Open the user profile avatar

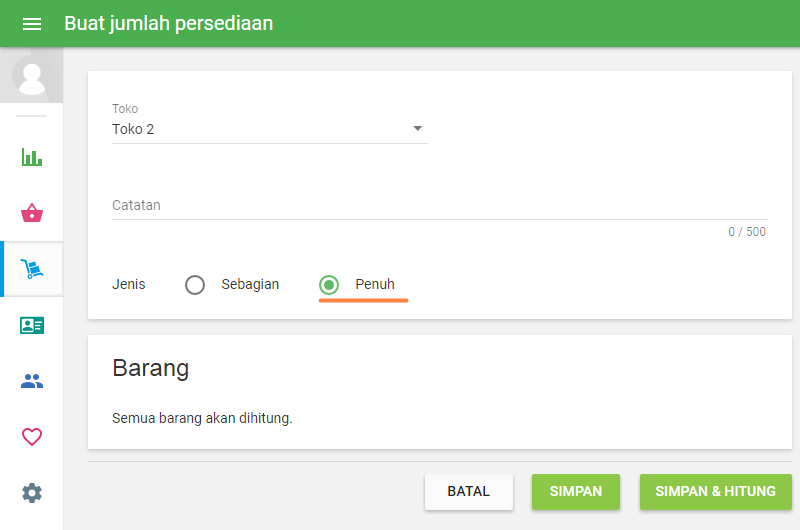point(32,75)
